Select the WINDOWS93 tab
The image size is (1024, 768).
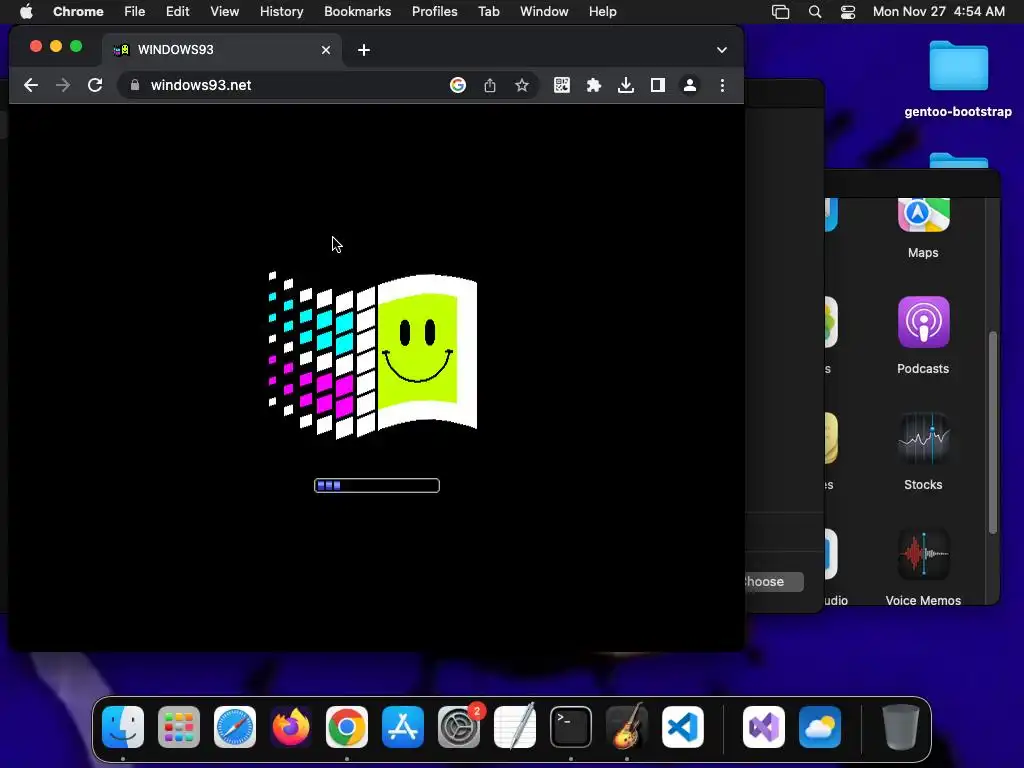click(x=222, y=50)
